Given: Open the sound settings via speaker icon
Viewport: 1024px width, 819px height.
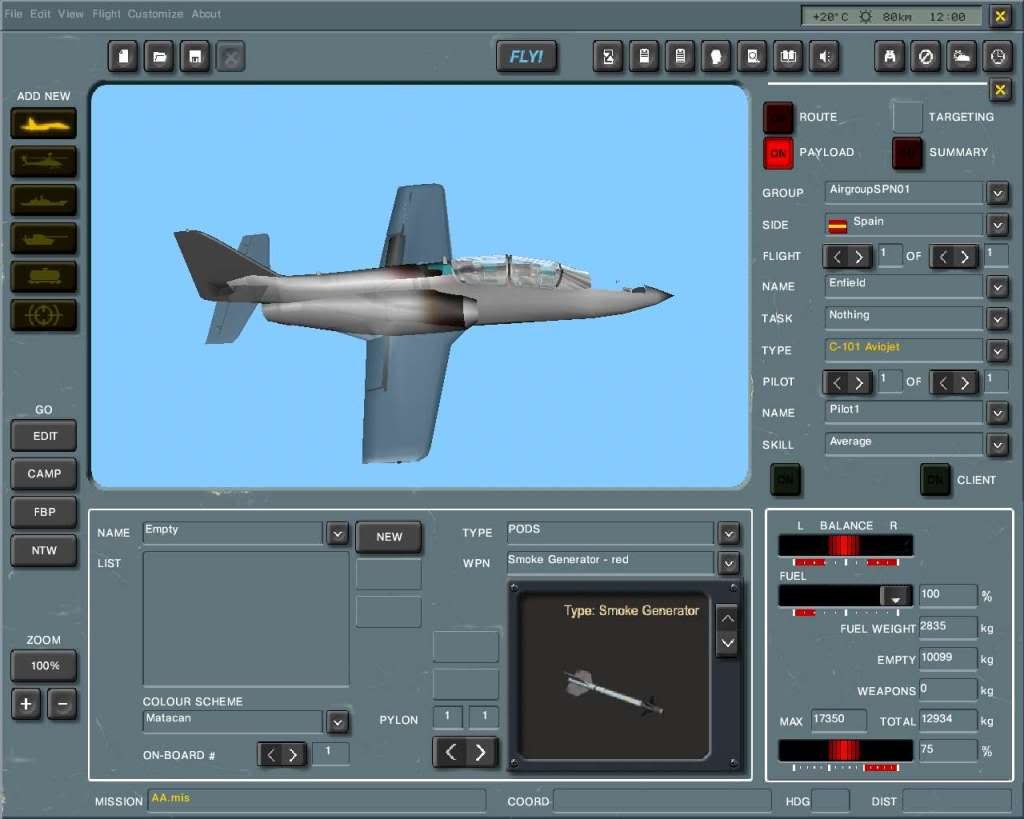Looking at the screenshot, I should 824,57.
